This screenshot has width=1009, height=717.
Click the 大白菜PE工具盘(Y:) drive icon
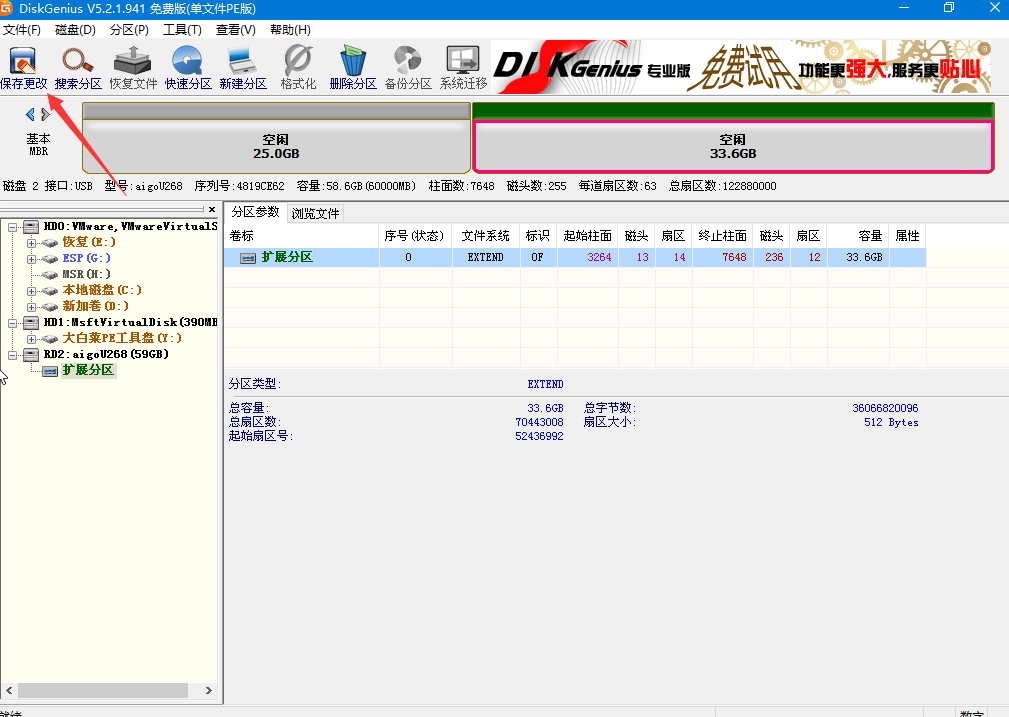point(50,339)
